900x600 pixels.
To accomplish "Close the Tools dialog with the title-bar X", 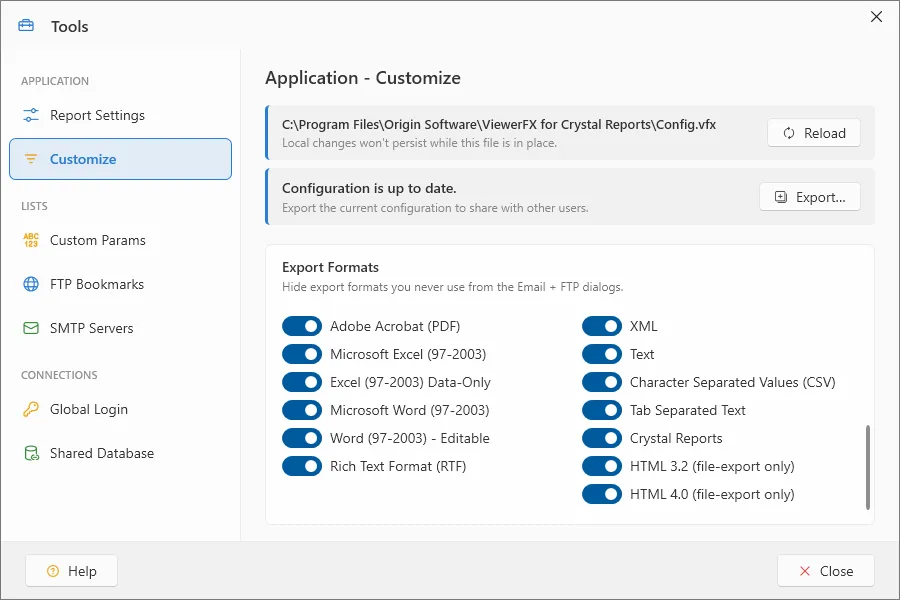I will point(876,17).
